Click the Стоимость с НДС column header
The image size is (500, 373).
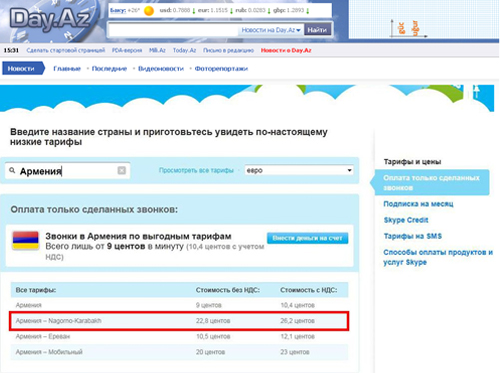point(309,290)
